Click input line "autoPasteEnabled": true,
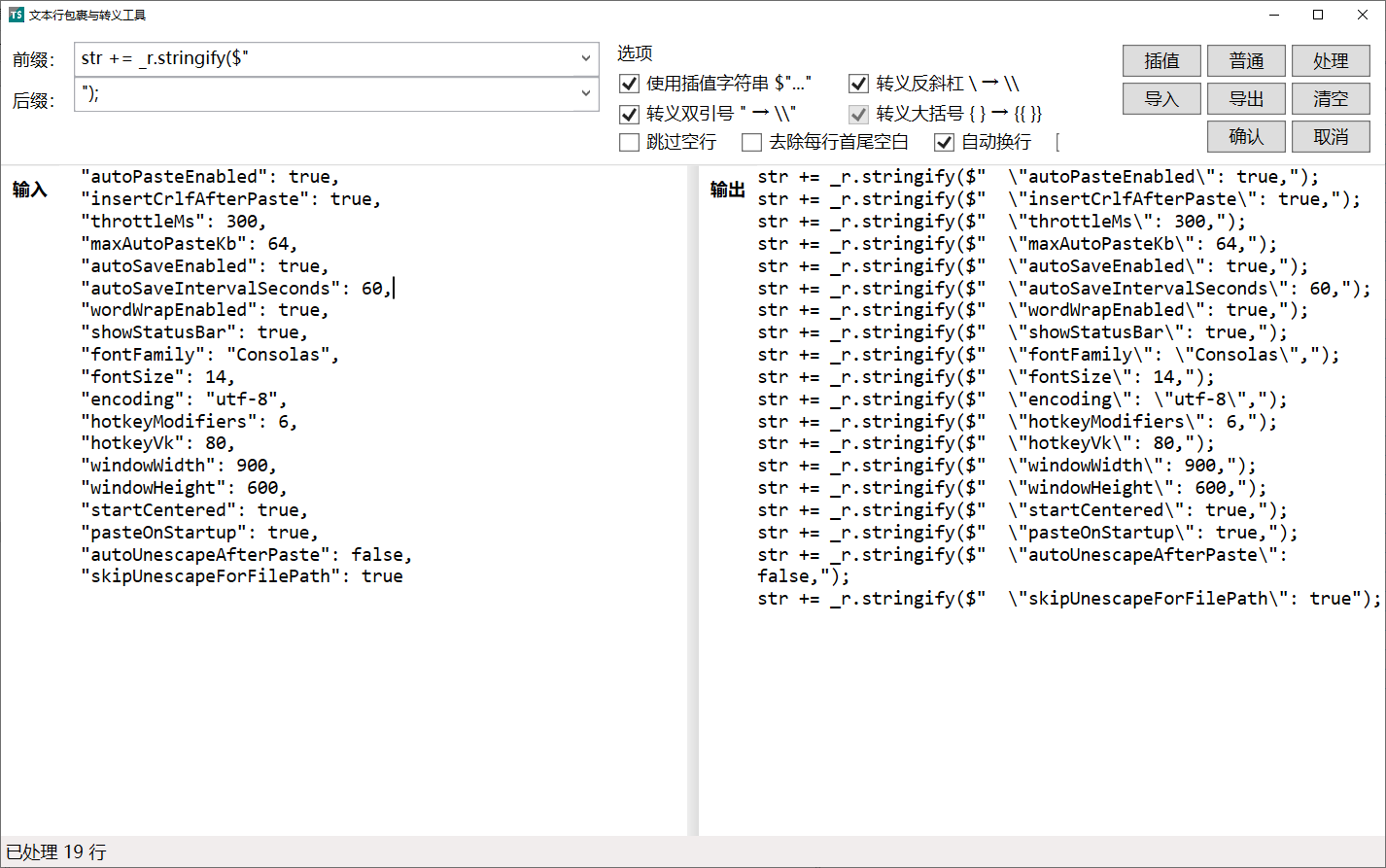Screen dimensions: 1386x868 coord(211,177)
